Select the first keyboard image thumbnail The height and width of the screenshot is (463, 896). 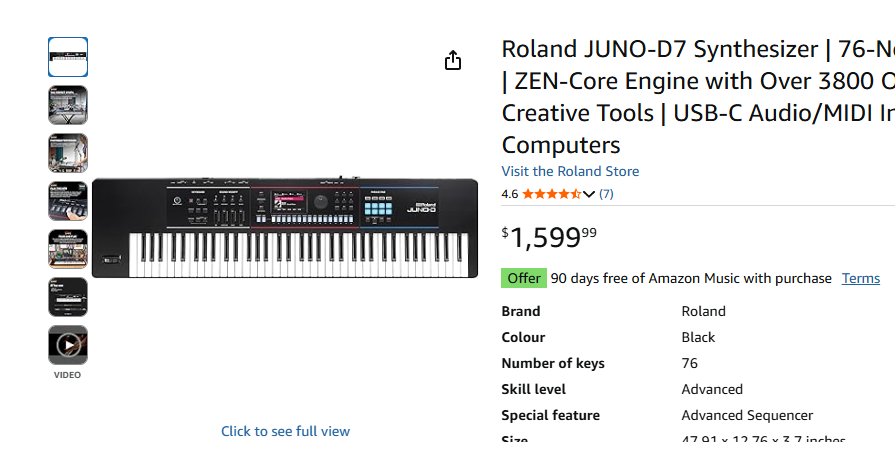[68, 57]
